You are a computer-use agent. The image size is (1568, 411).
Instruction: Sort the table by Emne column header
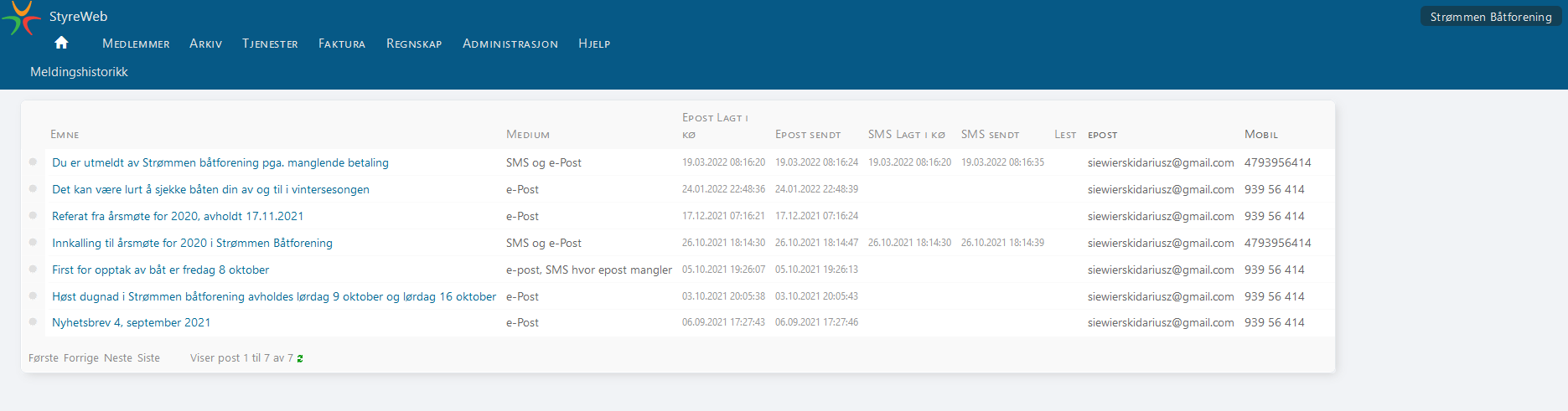[65, 135]
